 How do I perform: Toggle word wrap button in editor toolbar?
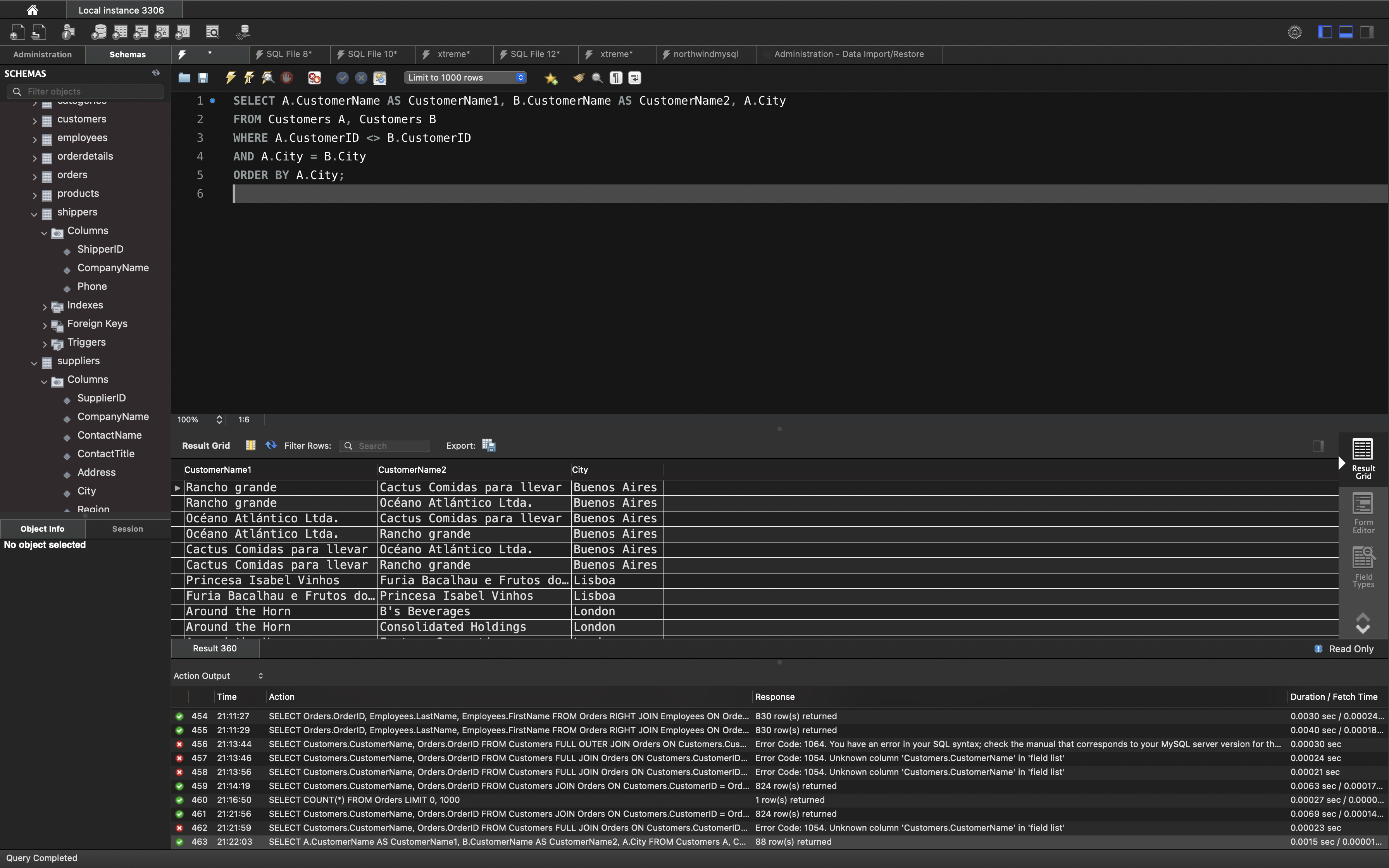[x=635, y=77]
